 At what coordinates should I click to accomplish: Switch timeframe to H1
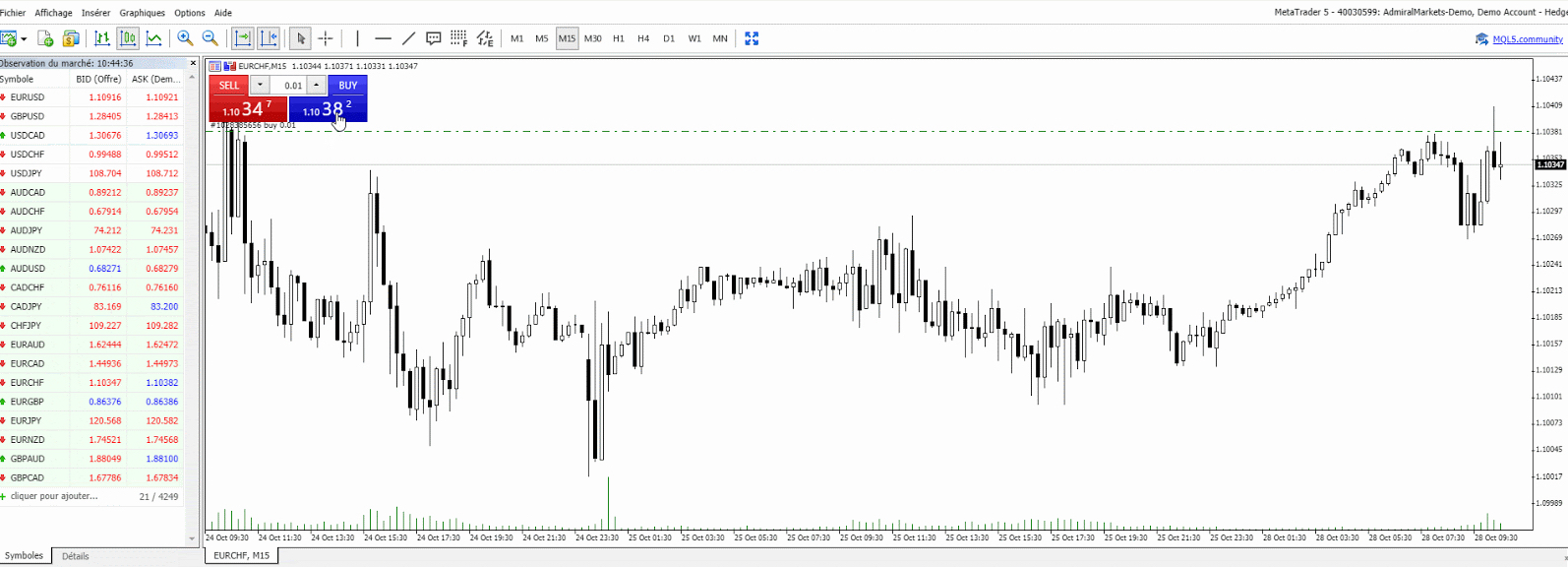[x=619, y=38]
